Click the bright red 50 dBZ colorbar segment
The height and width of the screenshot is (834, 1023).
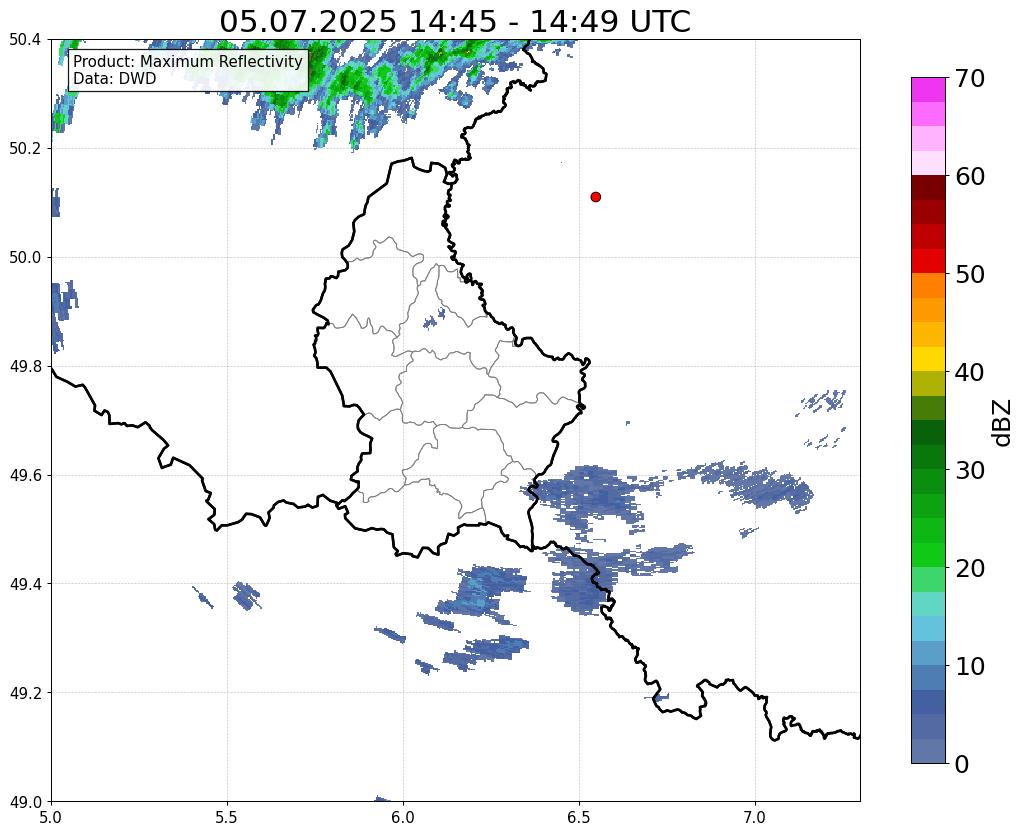(928, 261)
